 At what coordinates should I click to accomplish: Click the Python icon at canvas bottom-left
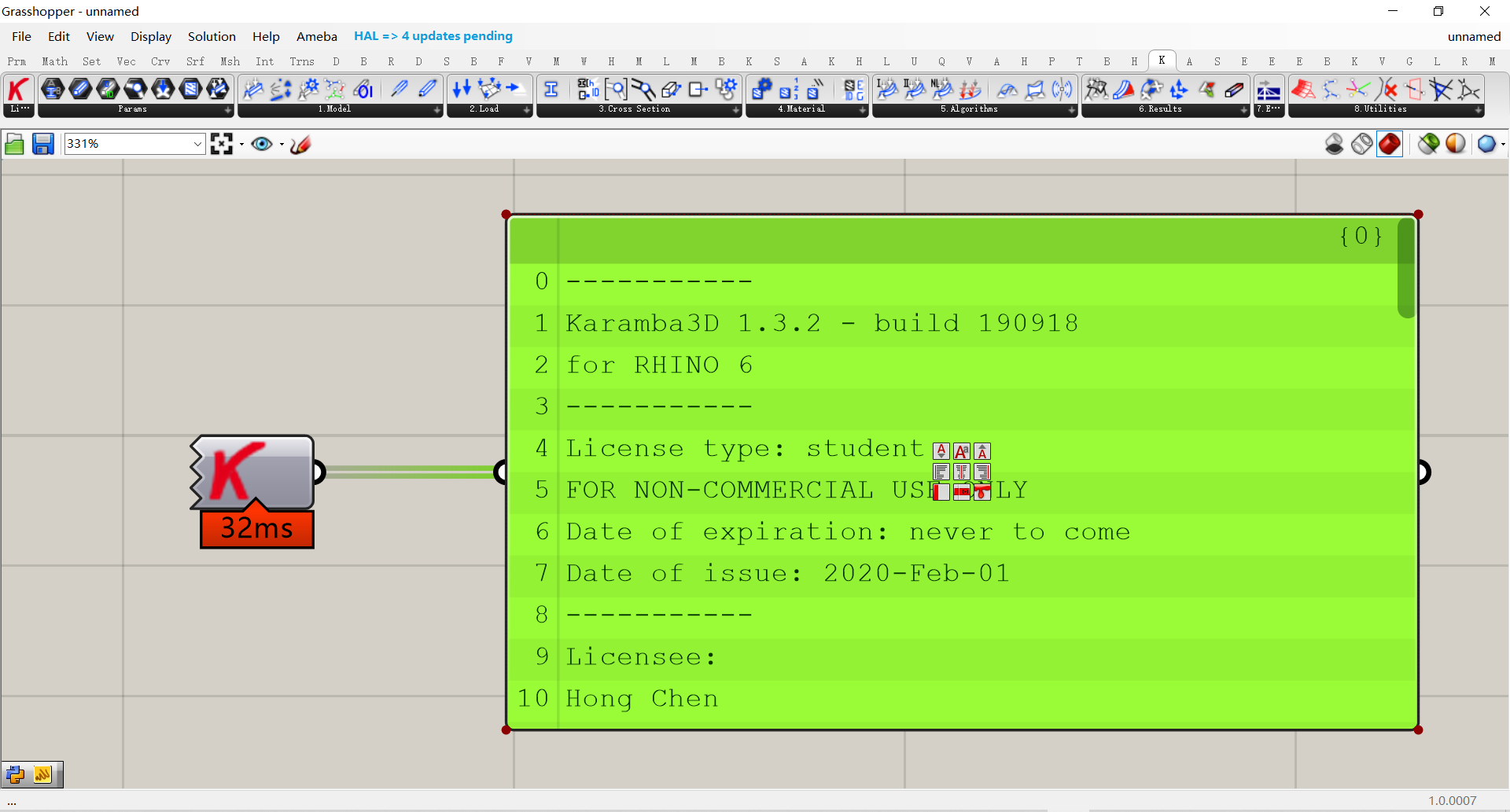coord(16,775)
